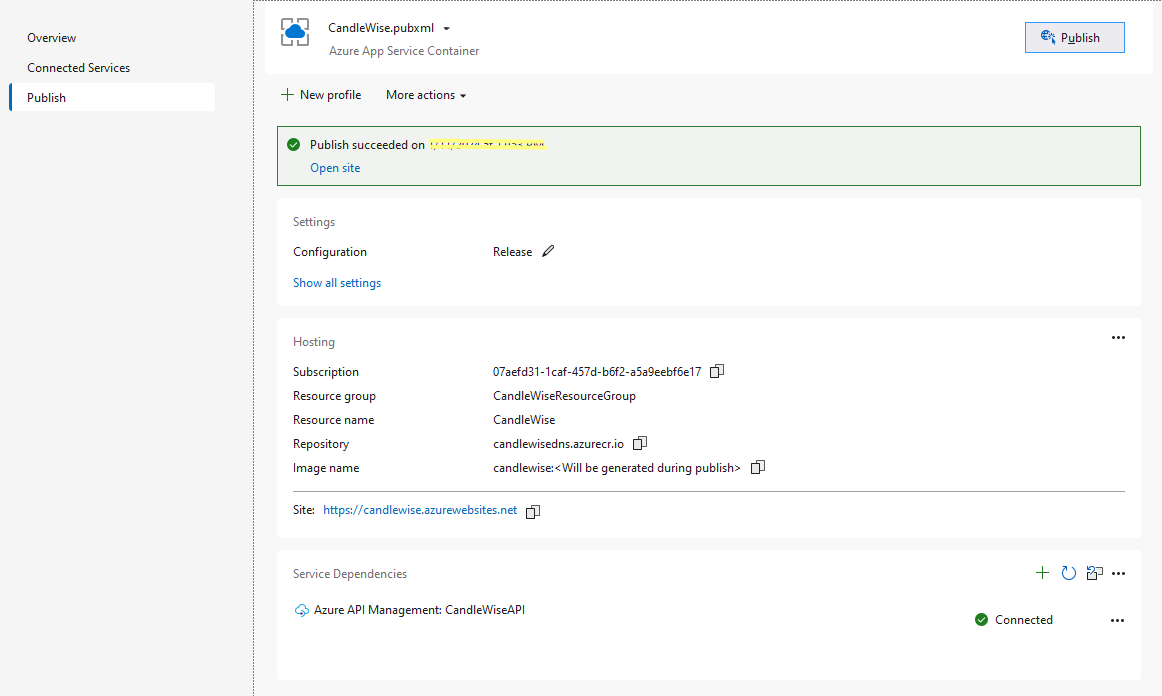The height and width of the screenshot is (696, 1162).
Task: Open the candlewise.azurewebsites.net site link
Action: click(x=420, y=510)
